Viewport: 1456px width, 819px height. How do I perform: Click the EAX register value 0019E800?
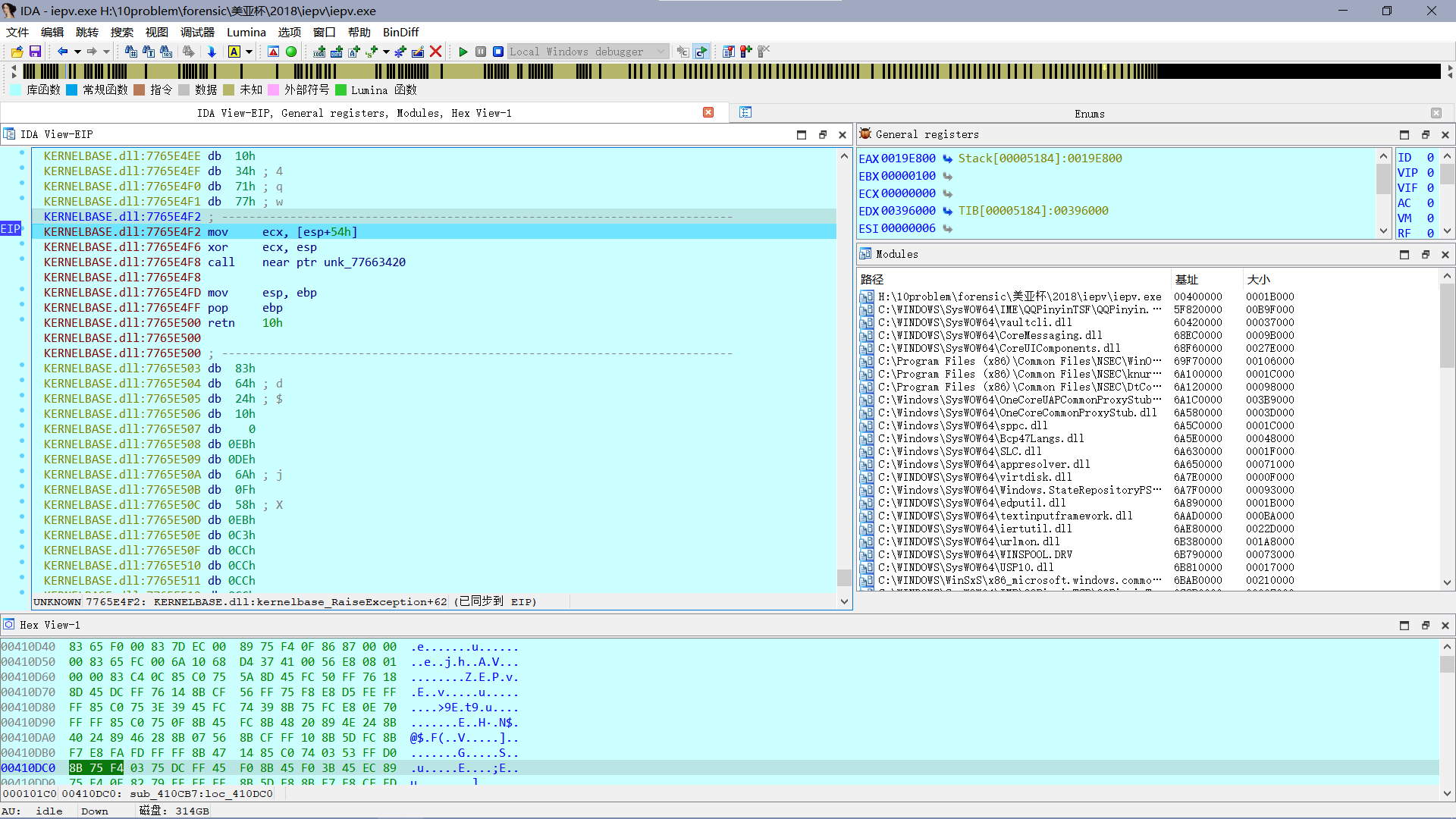(908, 158)
